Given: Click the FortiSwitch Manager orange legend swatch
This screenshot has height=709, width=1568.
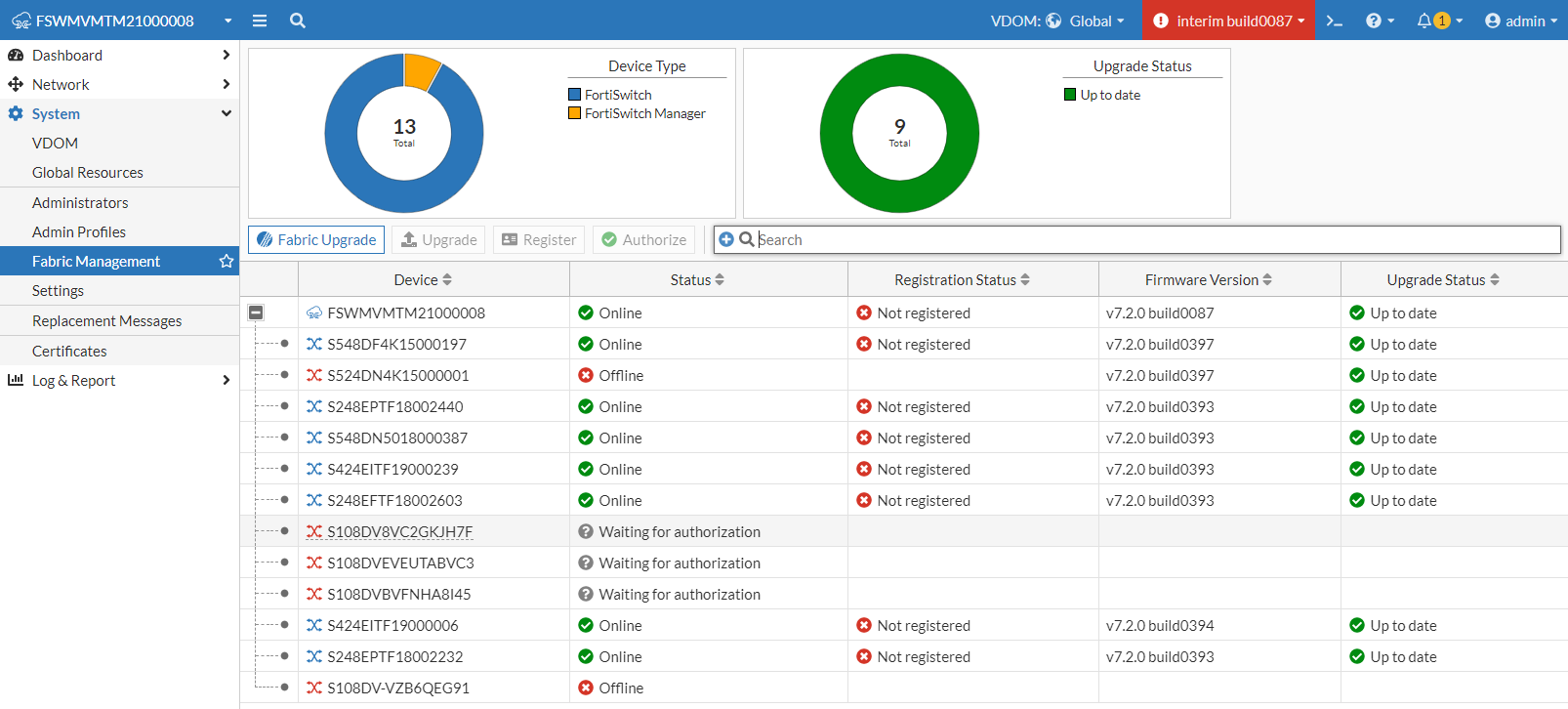Looking at the screenshot, I should pyautogui.click(x=575, y=113).
